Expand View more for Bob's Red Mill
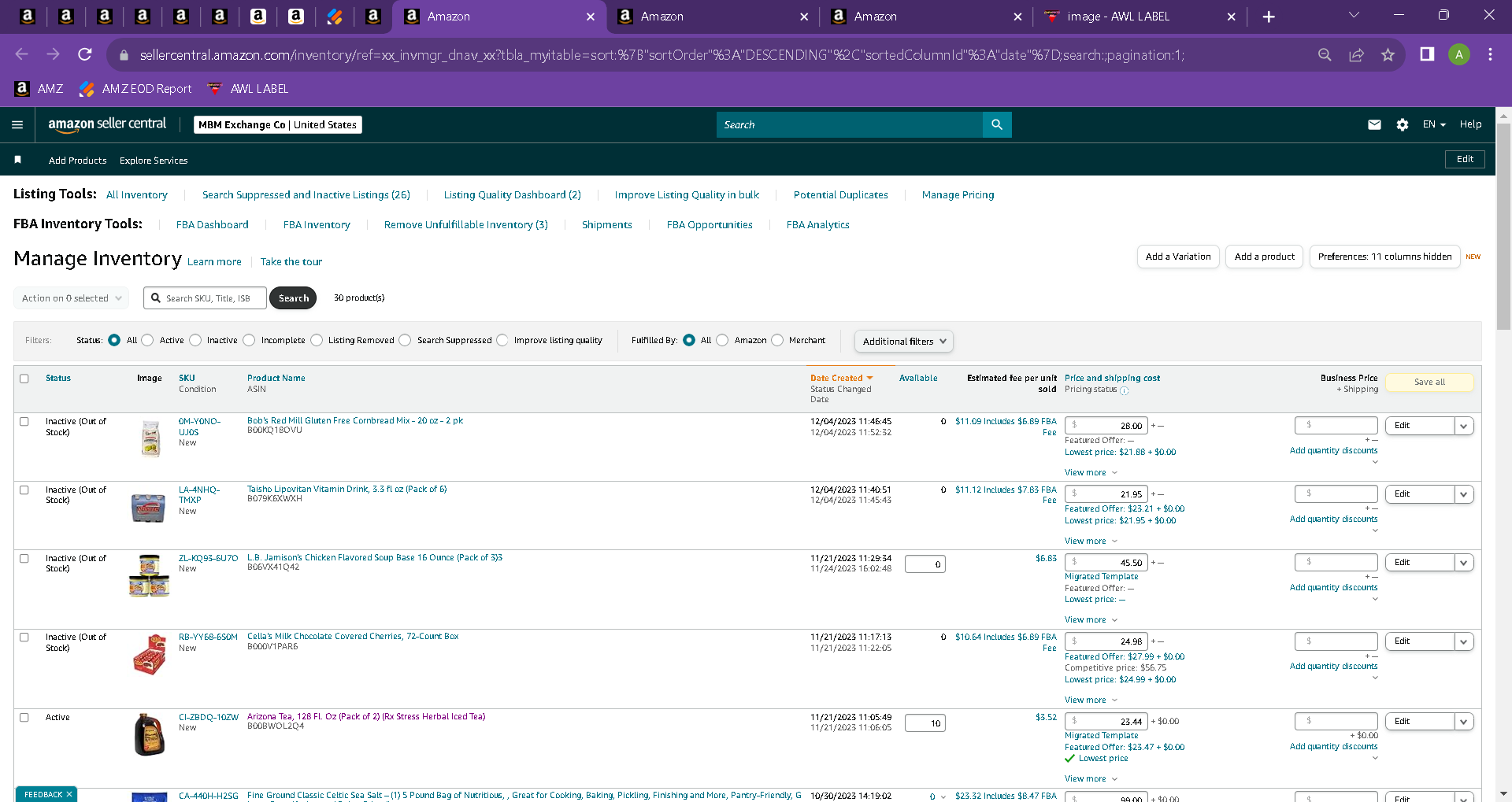Image resolution: width=1512 pixels, height=802 pixels. point(1091,472)
